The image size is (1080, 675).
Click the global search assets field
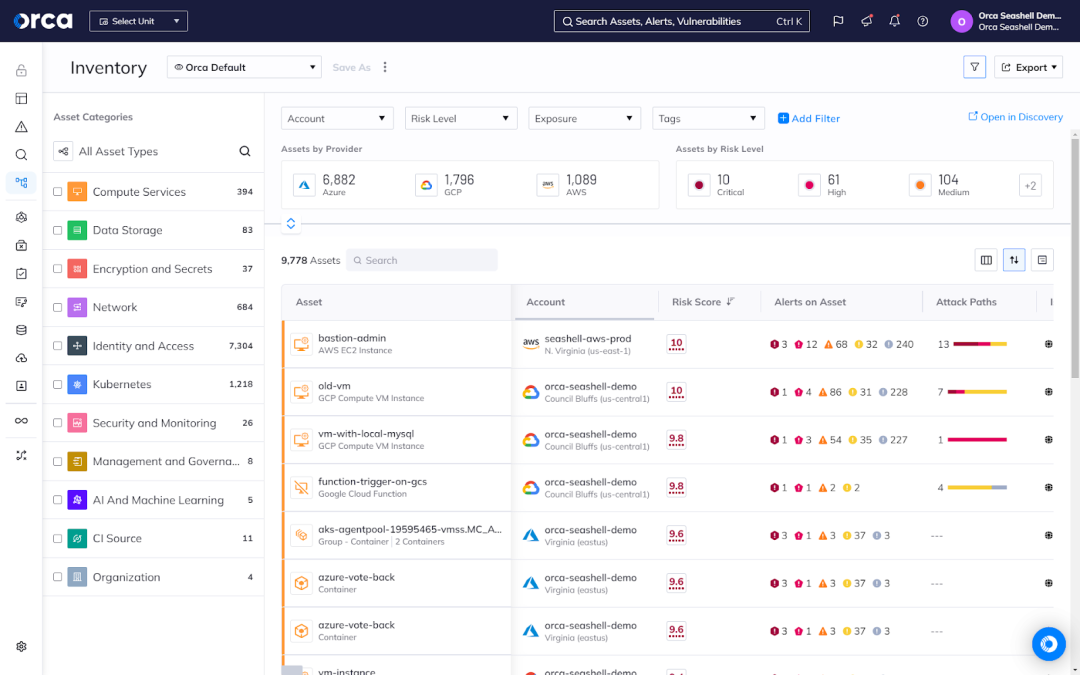click(682, 21)
